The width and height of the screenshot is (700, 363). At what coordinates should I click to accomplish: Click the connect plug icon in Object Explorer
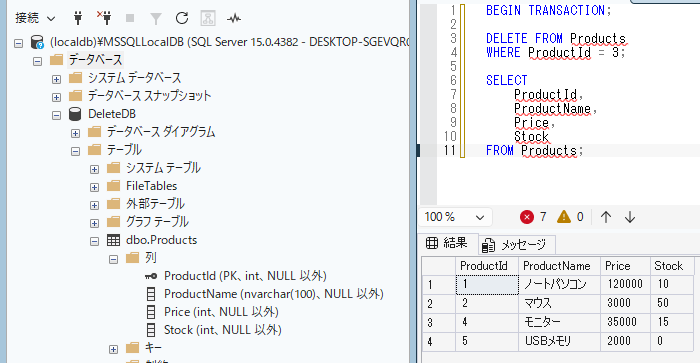(78, 18)
